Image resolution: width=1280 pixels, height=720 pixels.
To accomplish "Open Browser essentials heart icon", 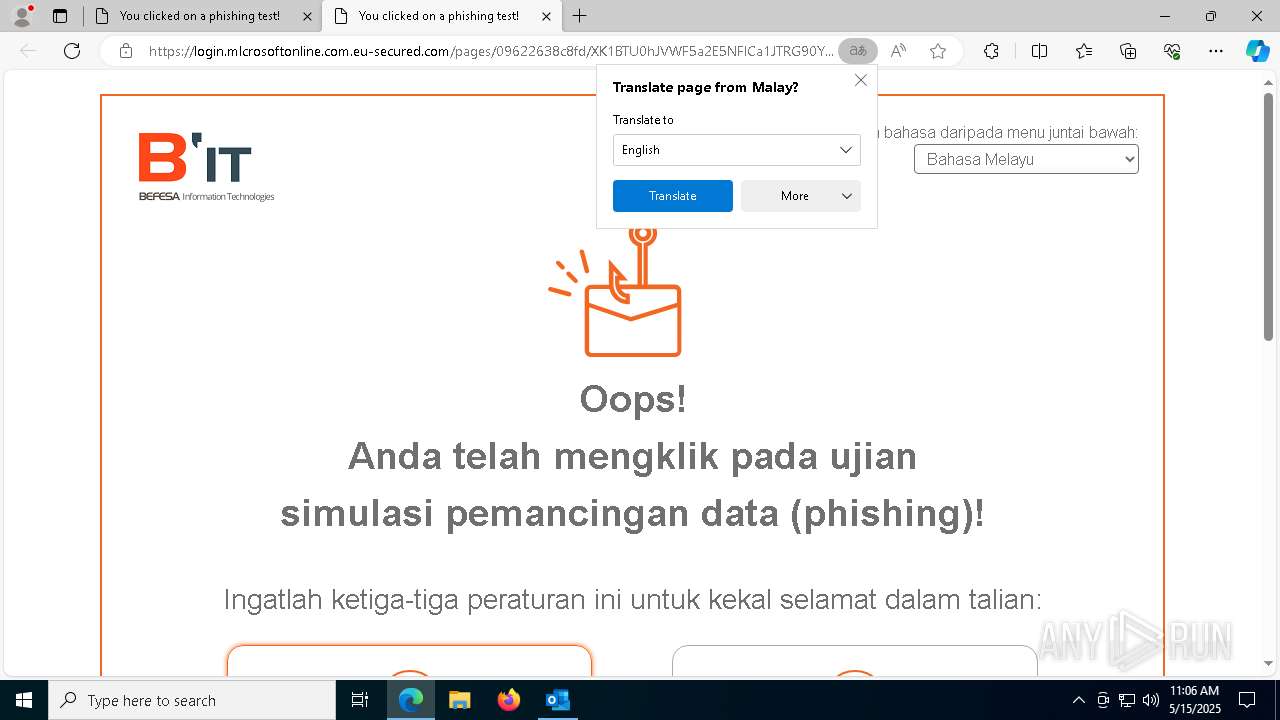I will click(1172, 51).
